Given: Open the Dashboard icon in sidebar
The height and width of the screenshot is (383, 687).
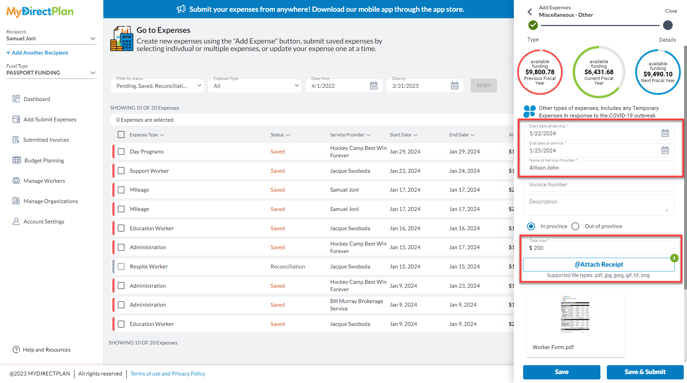Looking at the screenshot, I should point(16,99).
